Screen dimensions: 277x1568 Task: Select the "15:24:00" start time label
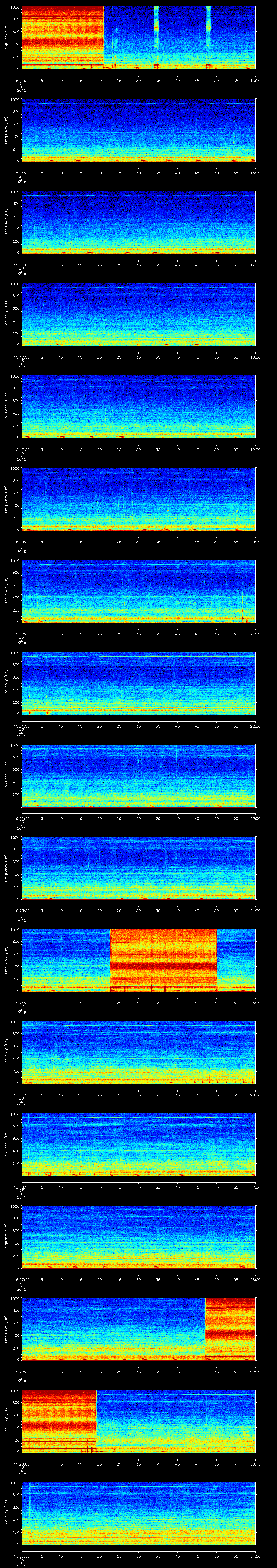pos(21,1003)
